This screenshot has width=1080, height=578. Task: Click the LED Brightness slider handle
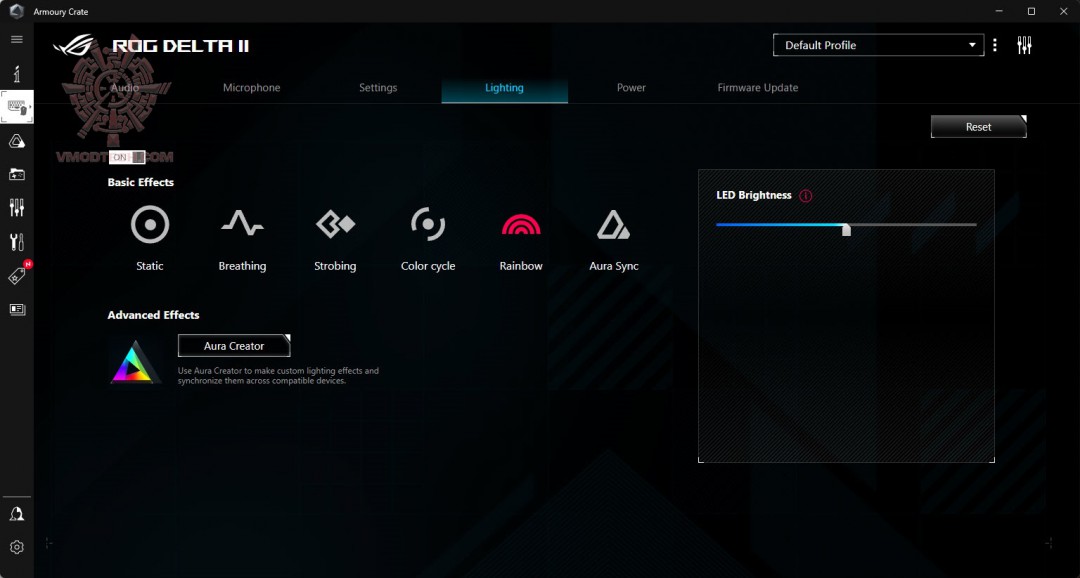tap(847, 229)
